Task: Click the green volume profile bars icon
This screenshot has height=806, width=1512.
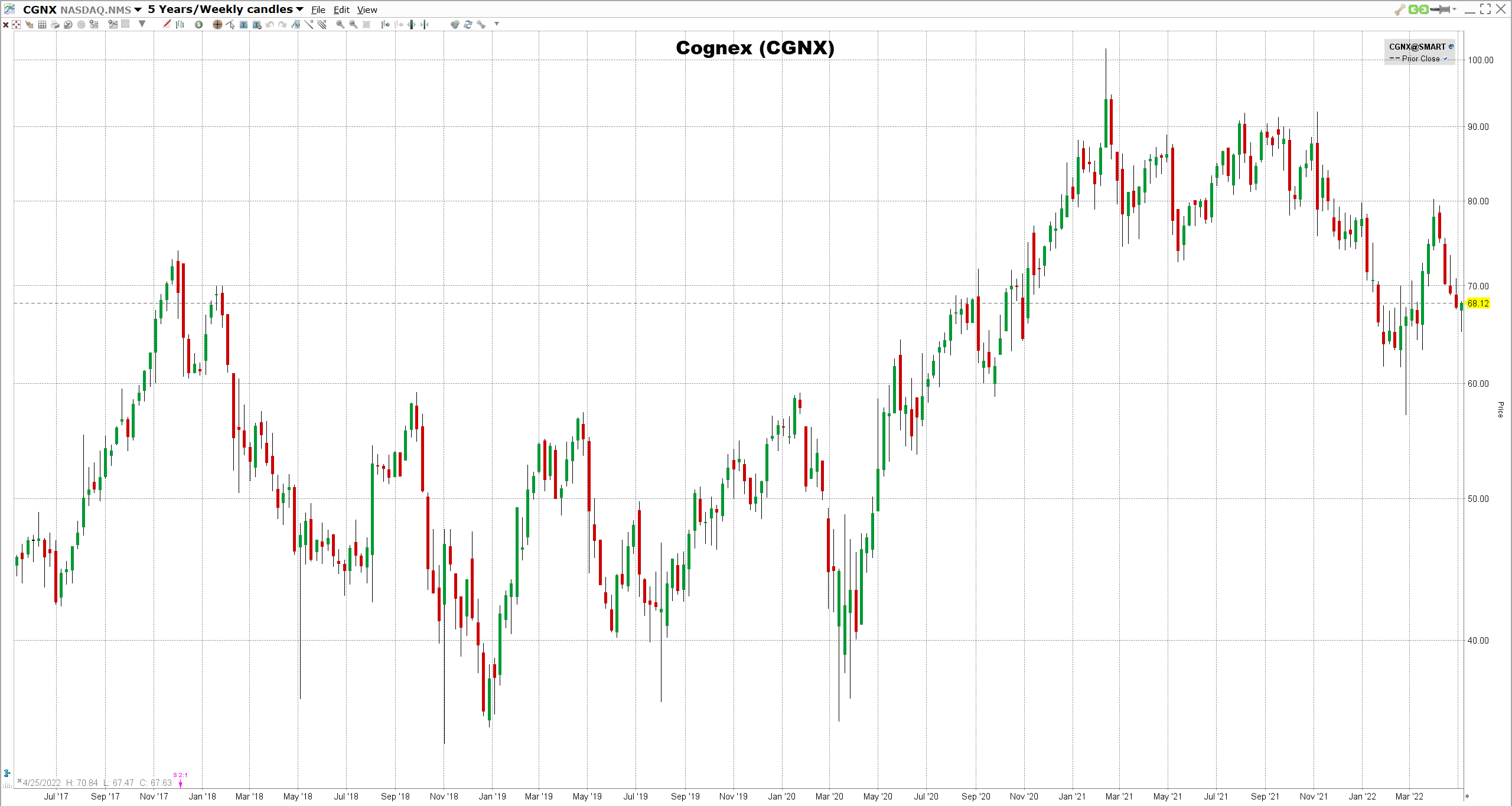Action: click(x=296, y=24)
